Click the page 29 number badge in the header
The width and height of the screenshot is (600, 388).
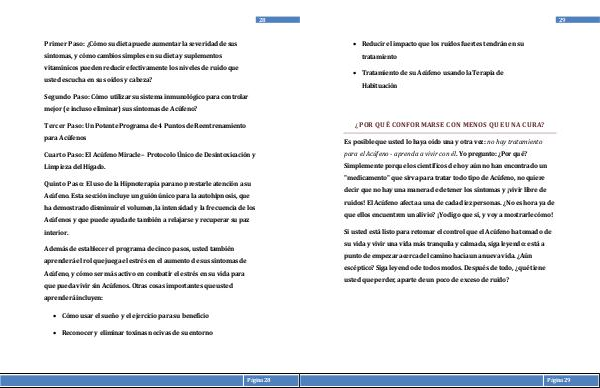point(578,20)
